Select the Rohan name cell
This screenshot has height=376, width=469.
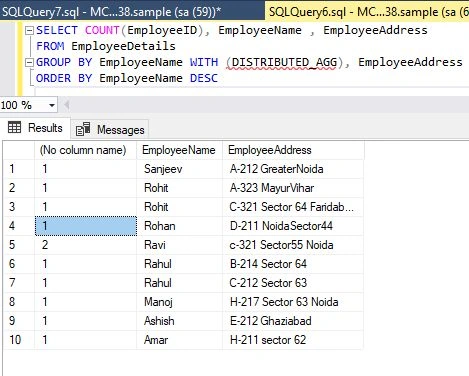[x=180, y=226]
